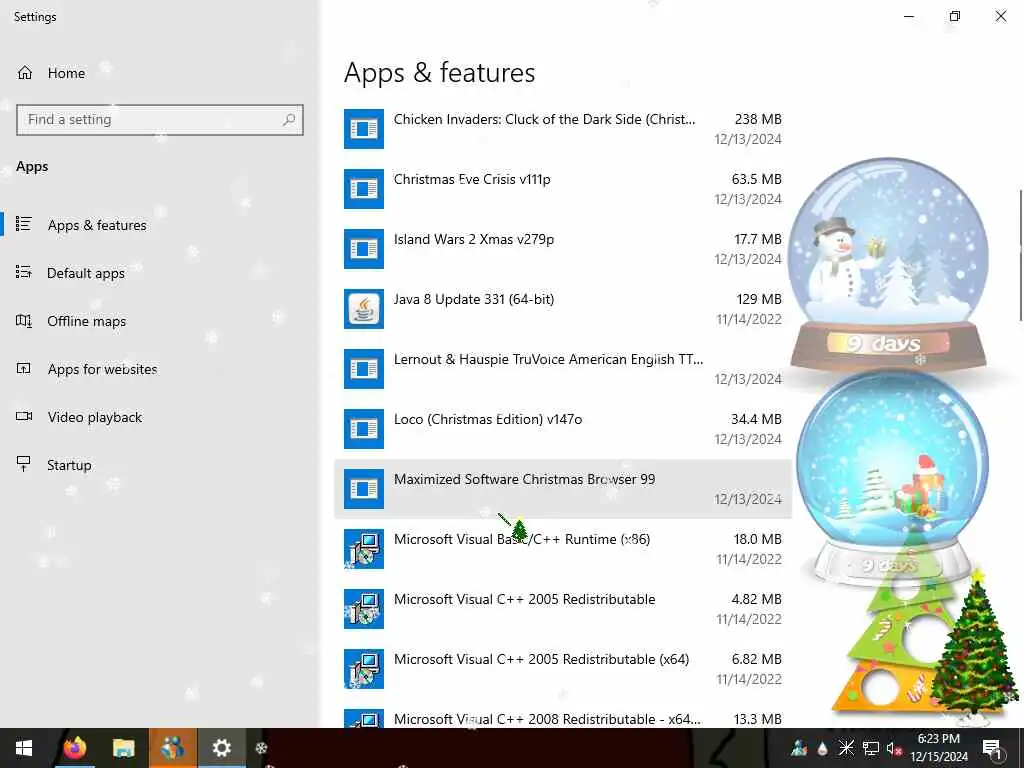Click the Find a setting search box
Viewport: 1024px width, 768px height.
(x=160, y=120)
